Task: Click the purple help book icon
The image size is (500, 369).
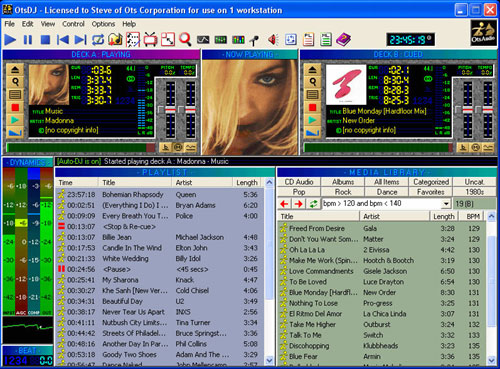Action: coord(343,40)
